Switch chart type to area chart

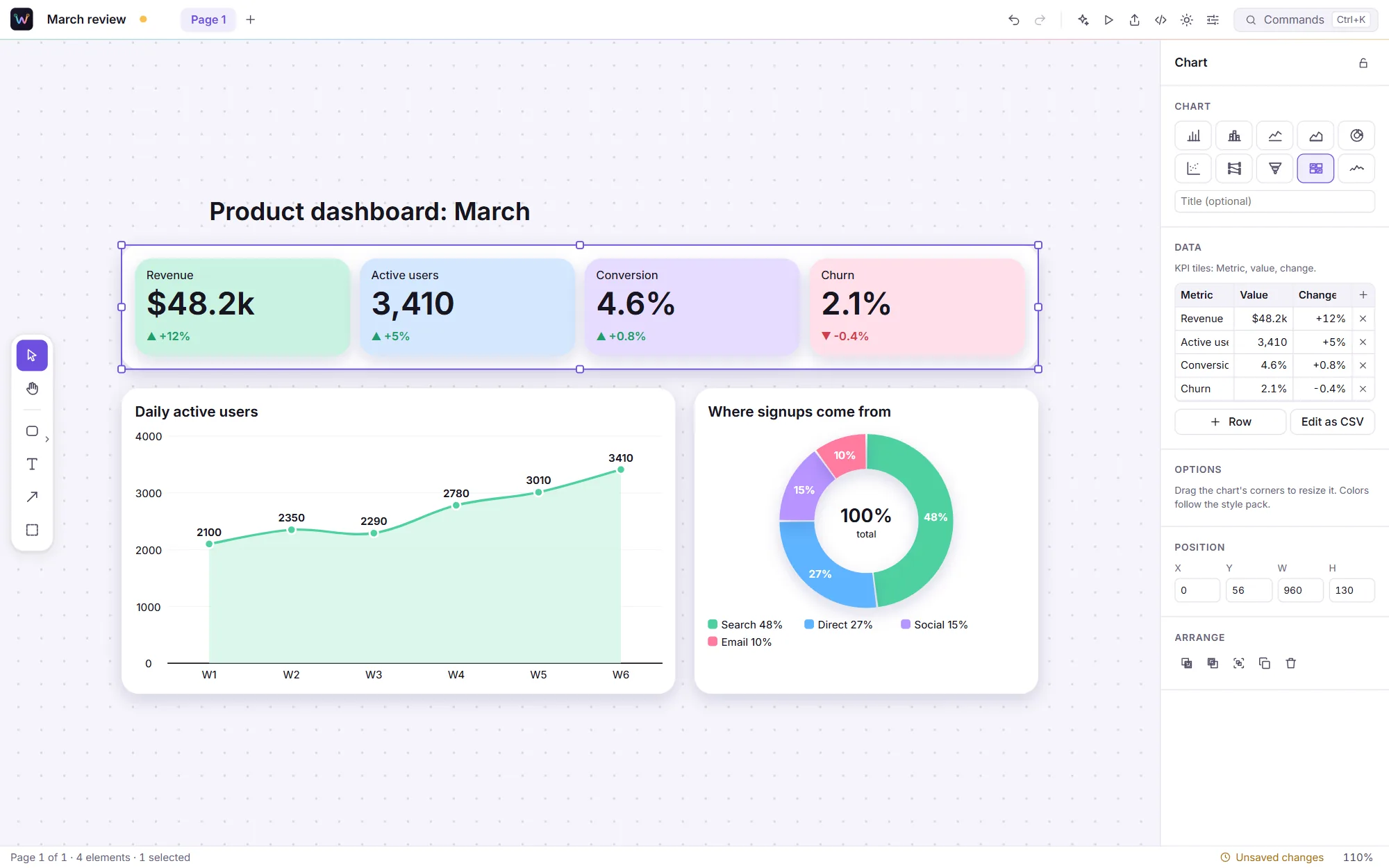1315,135
